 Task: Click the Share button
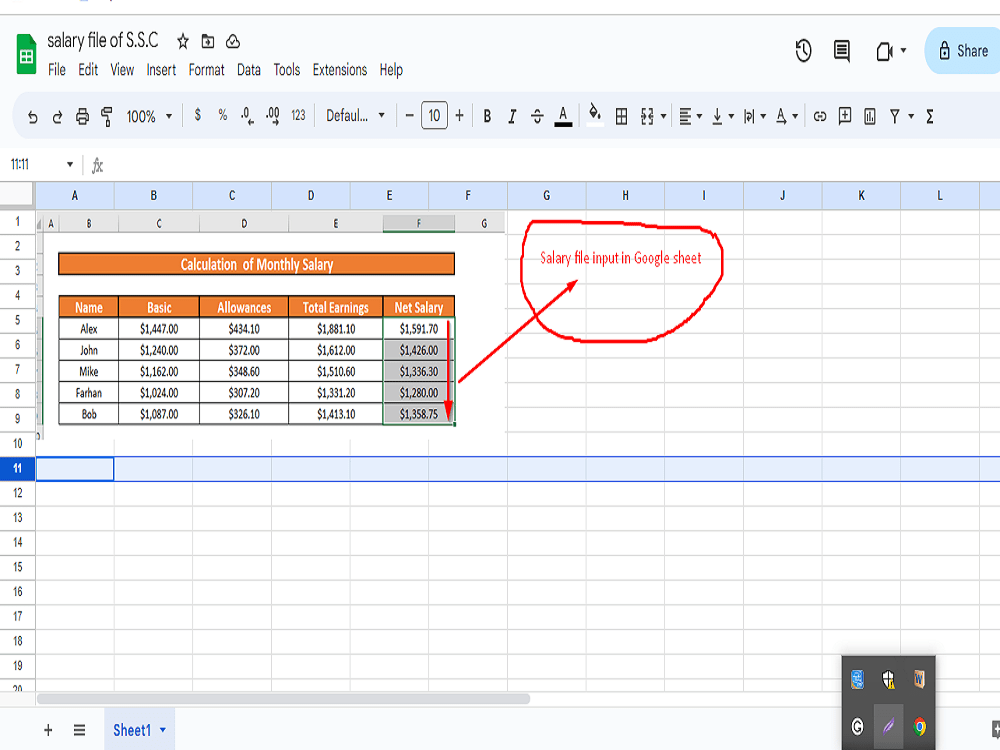pos(963,51)
